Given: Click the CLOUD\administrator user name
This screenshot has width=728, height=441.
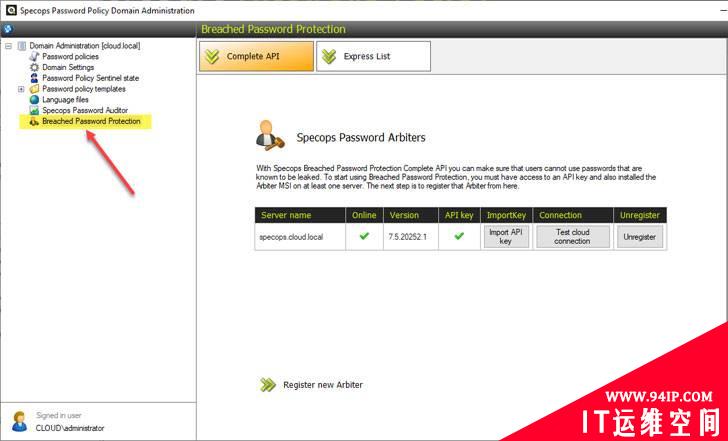Looking at the screenshot, I should pyautogui.click(x=70, y=428).
